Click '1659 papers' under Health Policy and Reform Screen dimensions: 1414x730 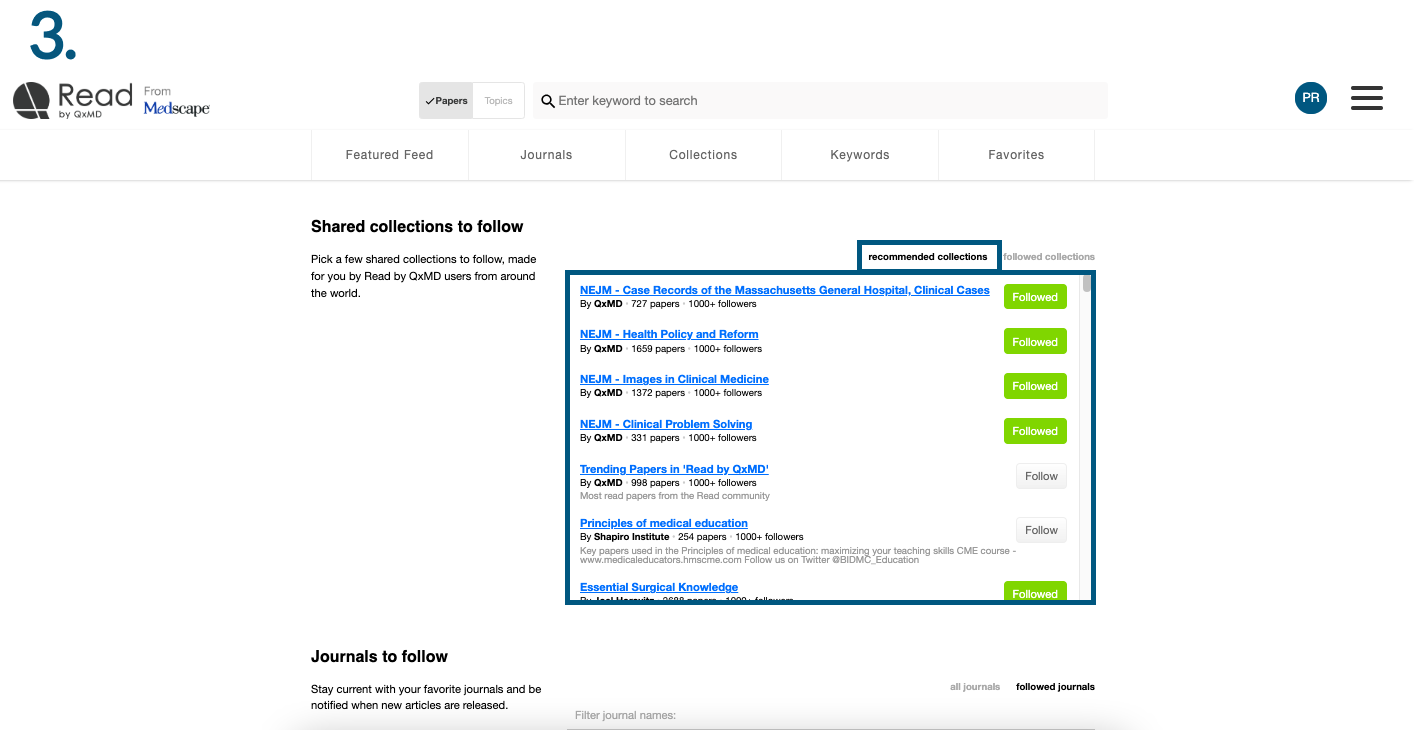point(658,349)
